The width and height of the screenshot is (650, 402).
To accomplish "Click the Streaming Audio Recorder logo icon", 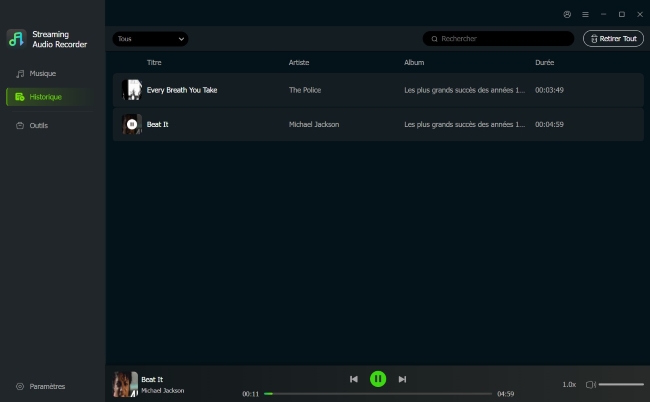I will tap(16, 39).
